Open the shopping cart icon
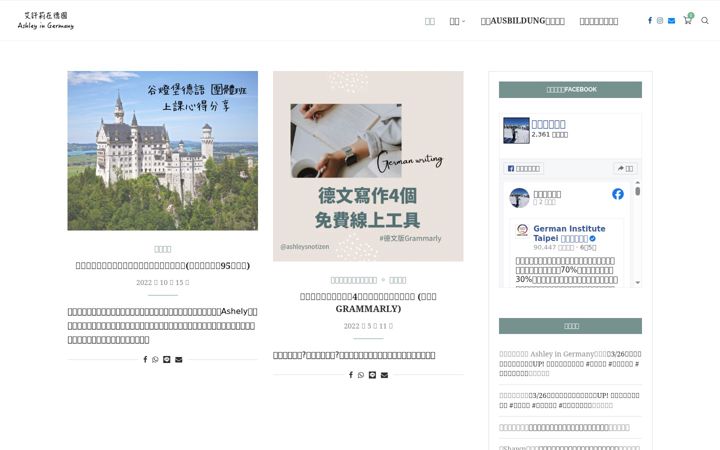Screen dimensions: 720x450 (x=687, y=20)
